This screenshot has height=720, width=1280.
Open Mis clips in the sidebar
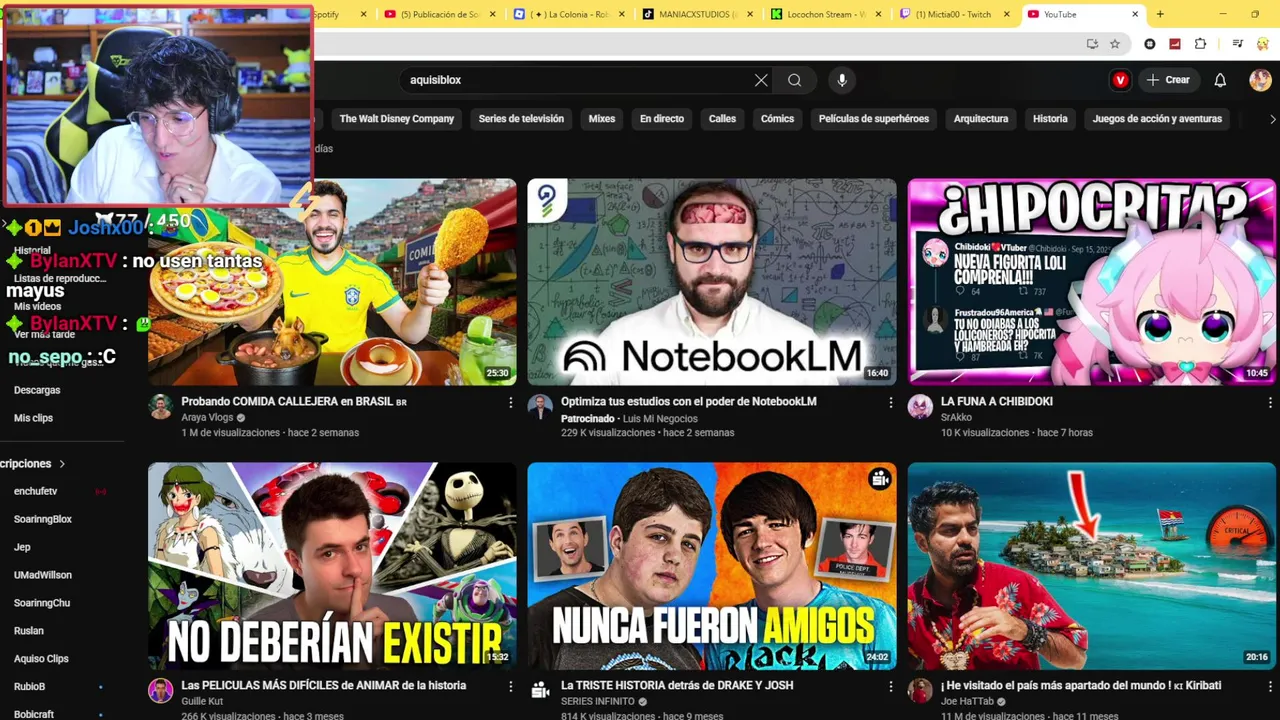[33, 418]
